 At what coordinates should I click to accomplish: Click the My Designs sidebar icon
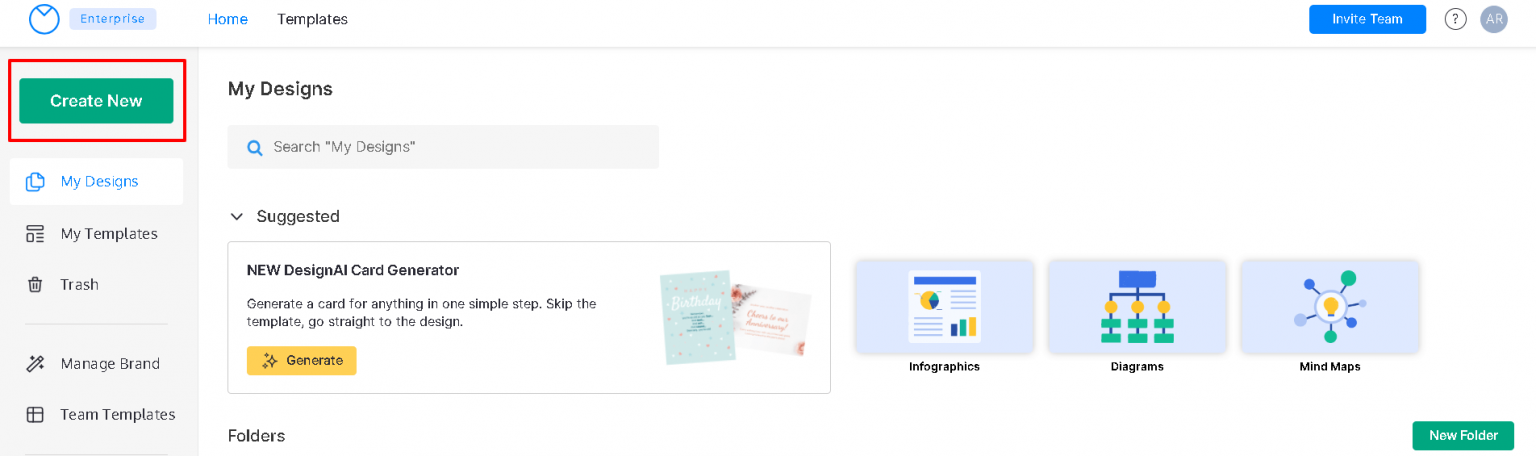click(35, 182)
